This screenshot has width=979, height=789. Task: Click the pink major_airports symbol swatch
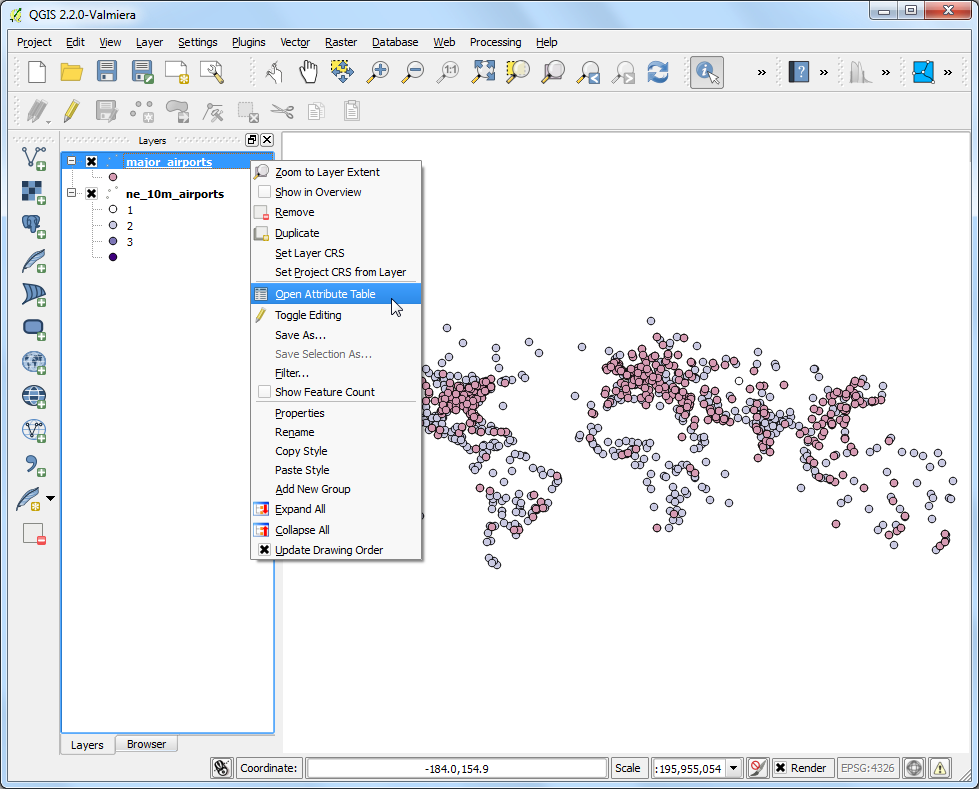pyautogui.click(x=113, y=177)
